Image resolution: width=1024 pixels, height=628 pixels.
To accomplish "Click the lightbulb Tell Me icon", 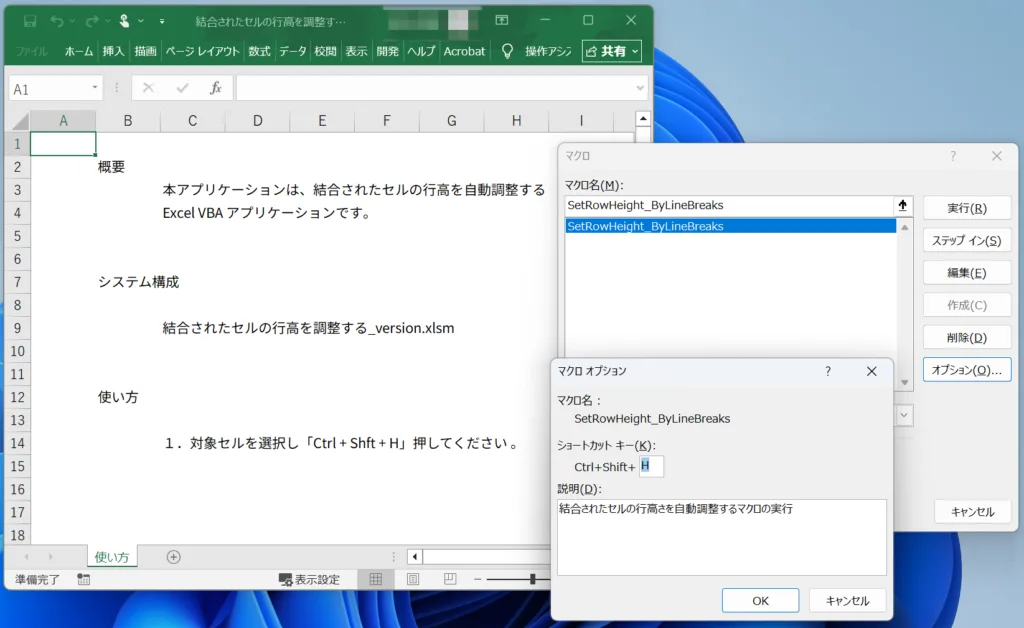I will click(507, 51).
